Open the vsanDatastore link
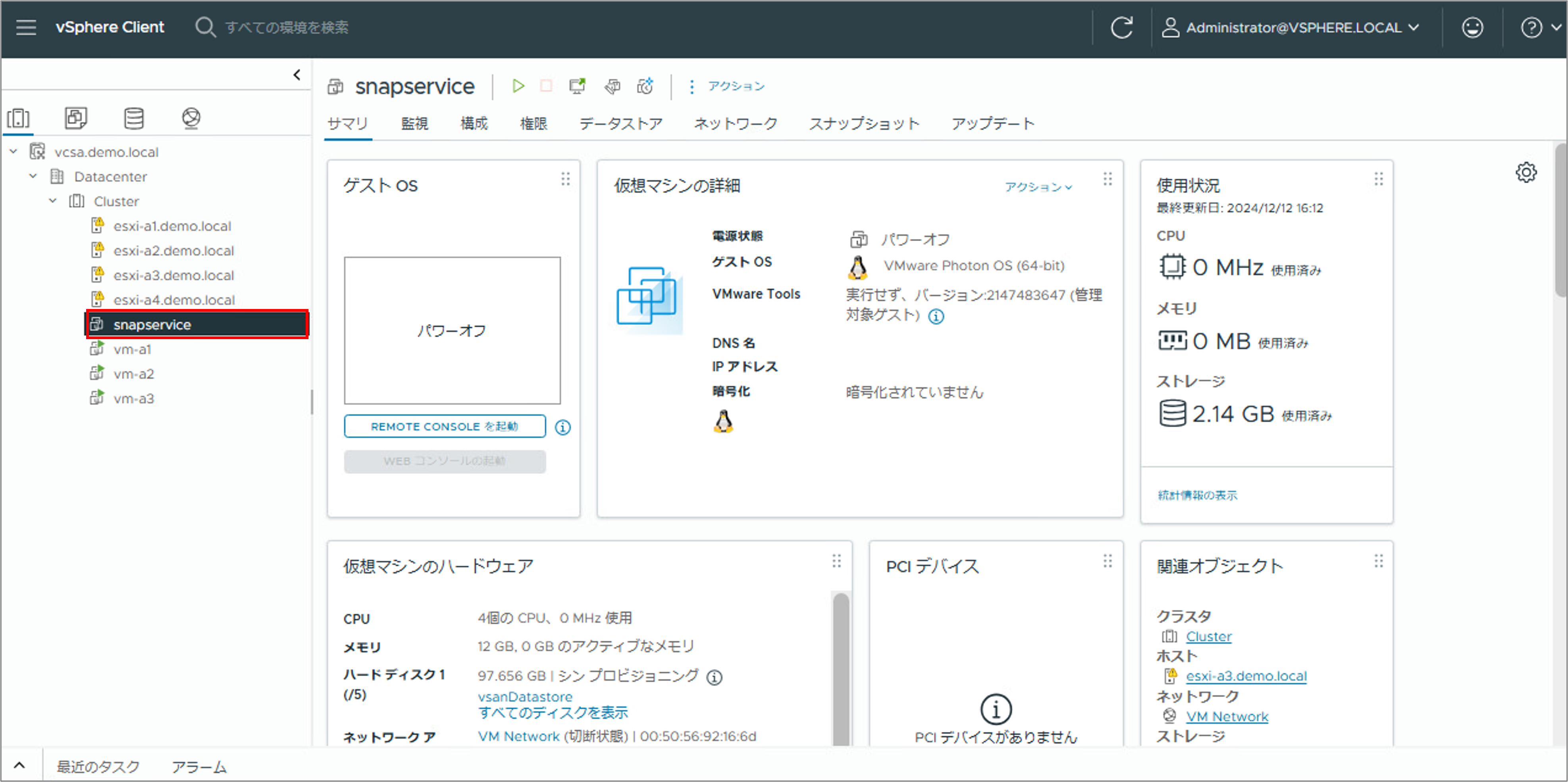1568x782 pixels. click(525, 696)
